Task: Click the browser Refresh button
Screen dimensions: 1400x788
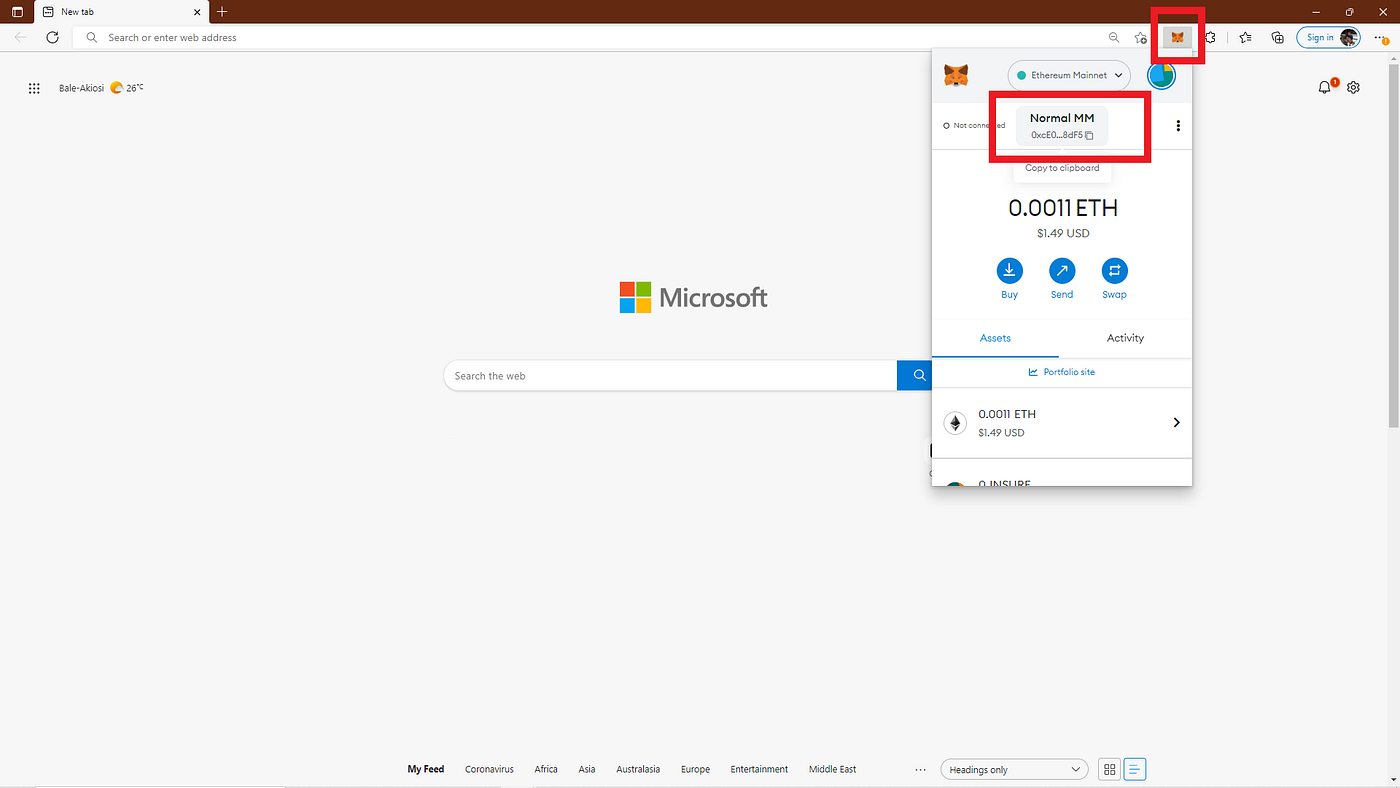Action: (x=52, y=37)
